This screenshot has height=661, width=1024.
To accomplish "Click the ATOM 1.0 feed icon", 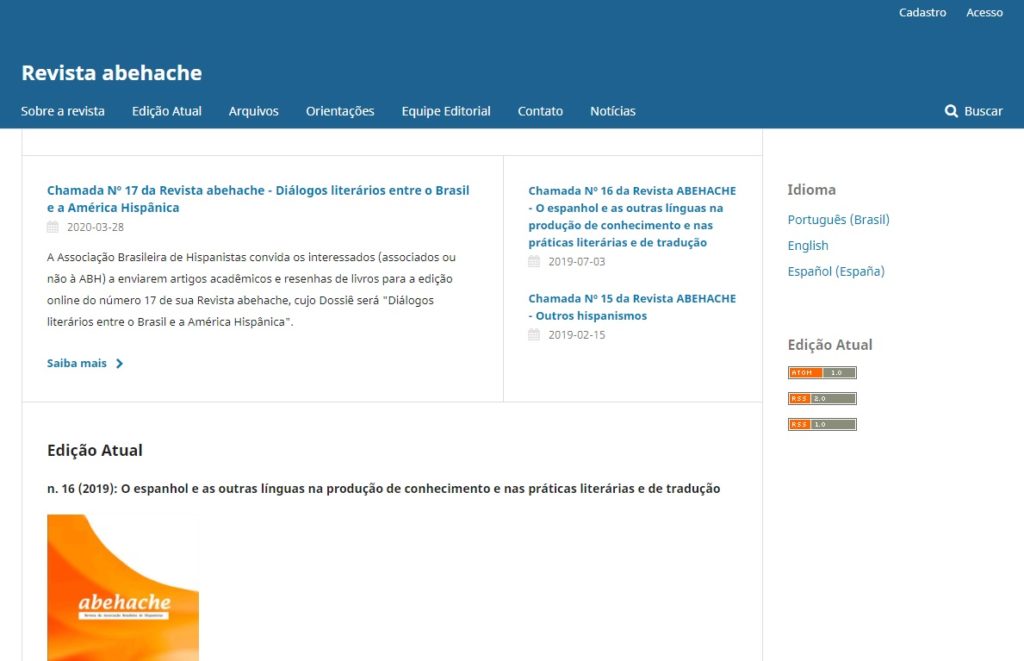I will pos(822,372).
